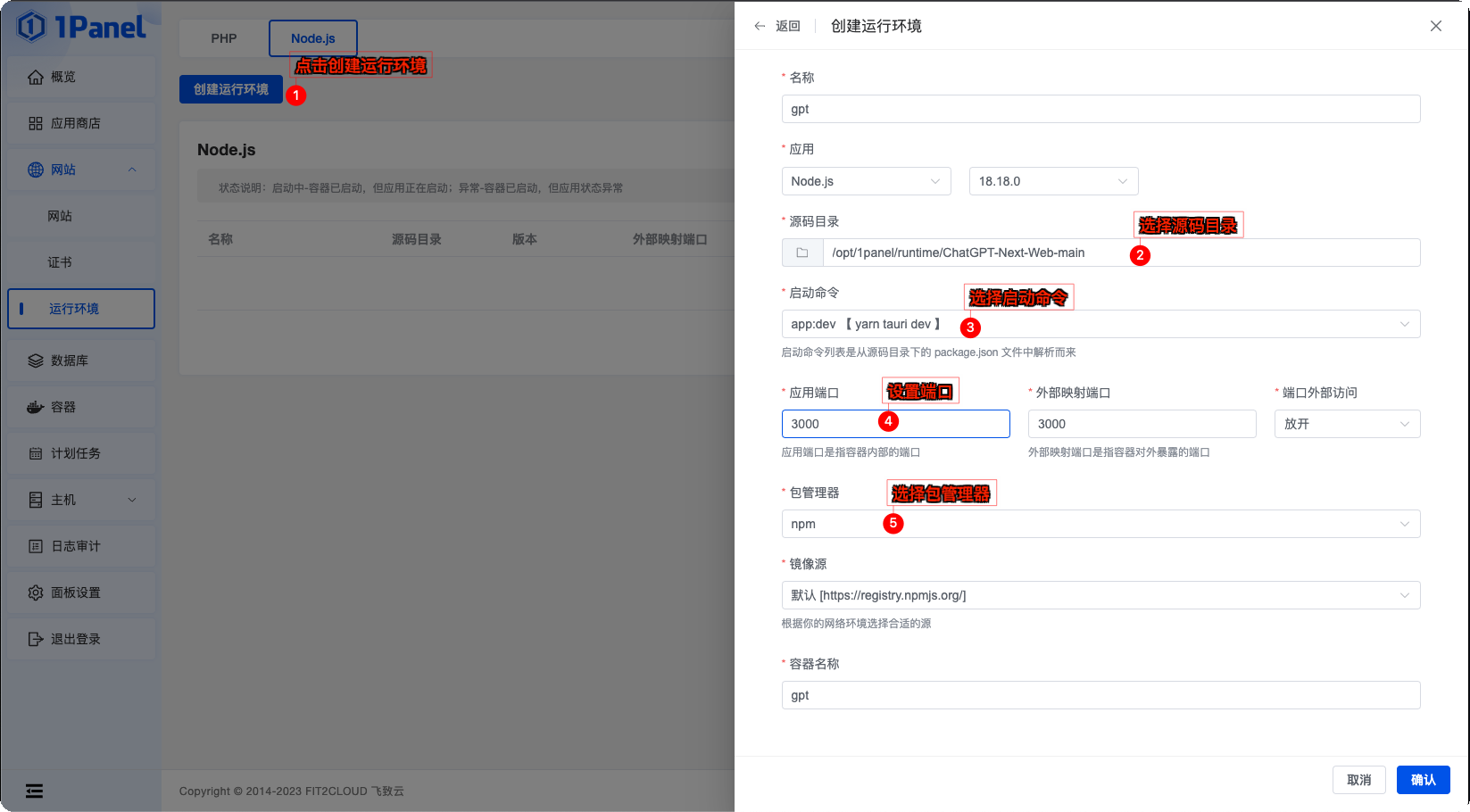
Task: Open the 数据库 database sidebar item
Action: [70, 360]
